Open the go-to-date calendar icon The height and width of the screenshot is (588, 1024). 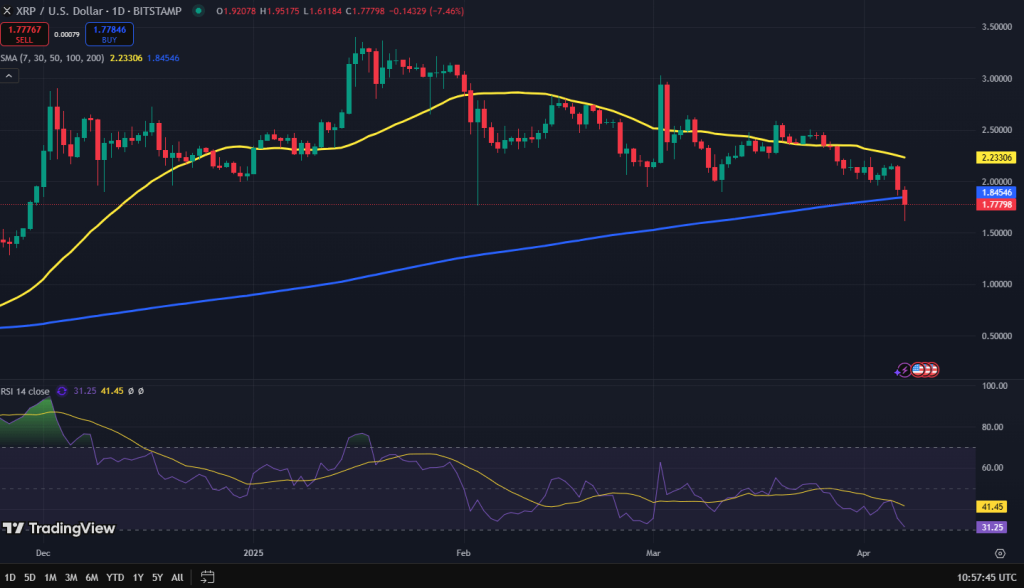point(207,577)
